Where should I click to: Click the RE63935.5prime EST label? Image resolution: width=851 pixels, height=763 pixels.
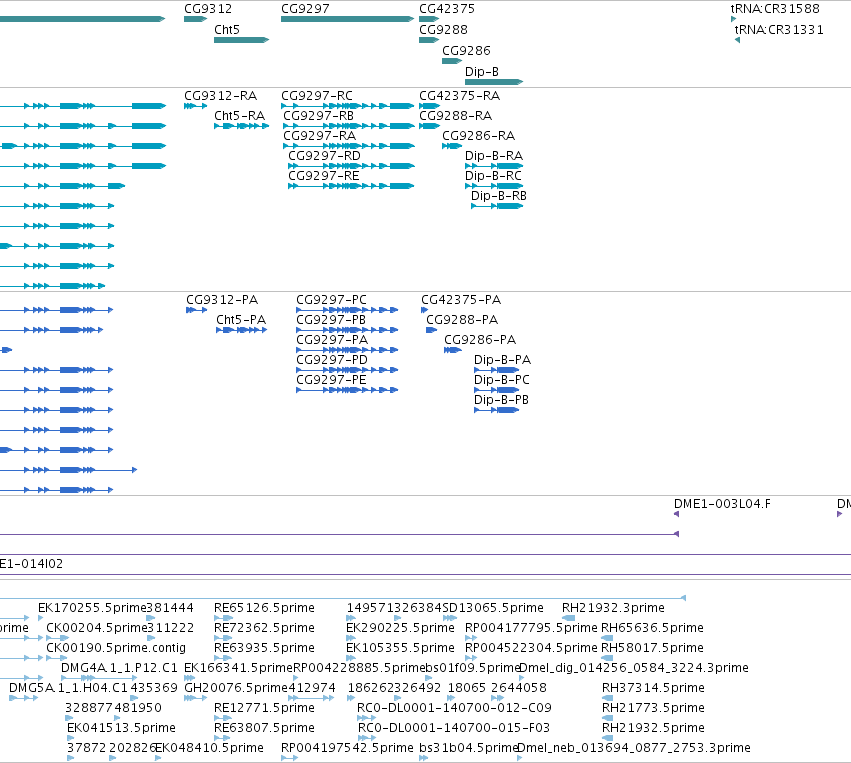[x=264, y=648]
